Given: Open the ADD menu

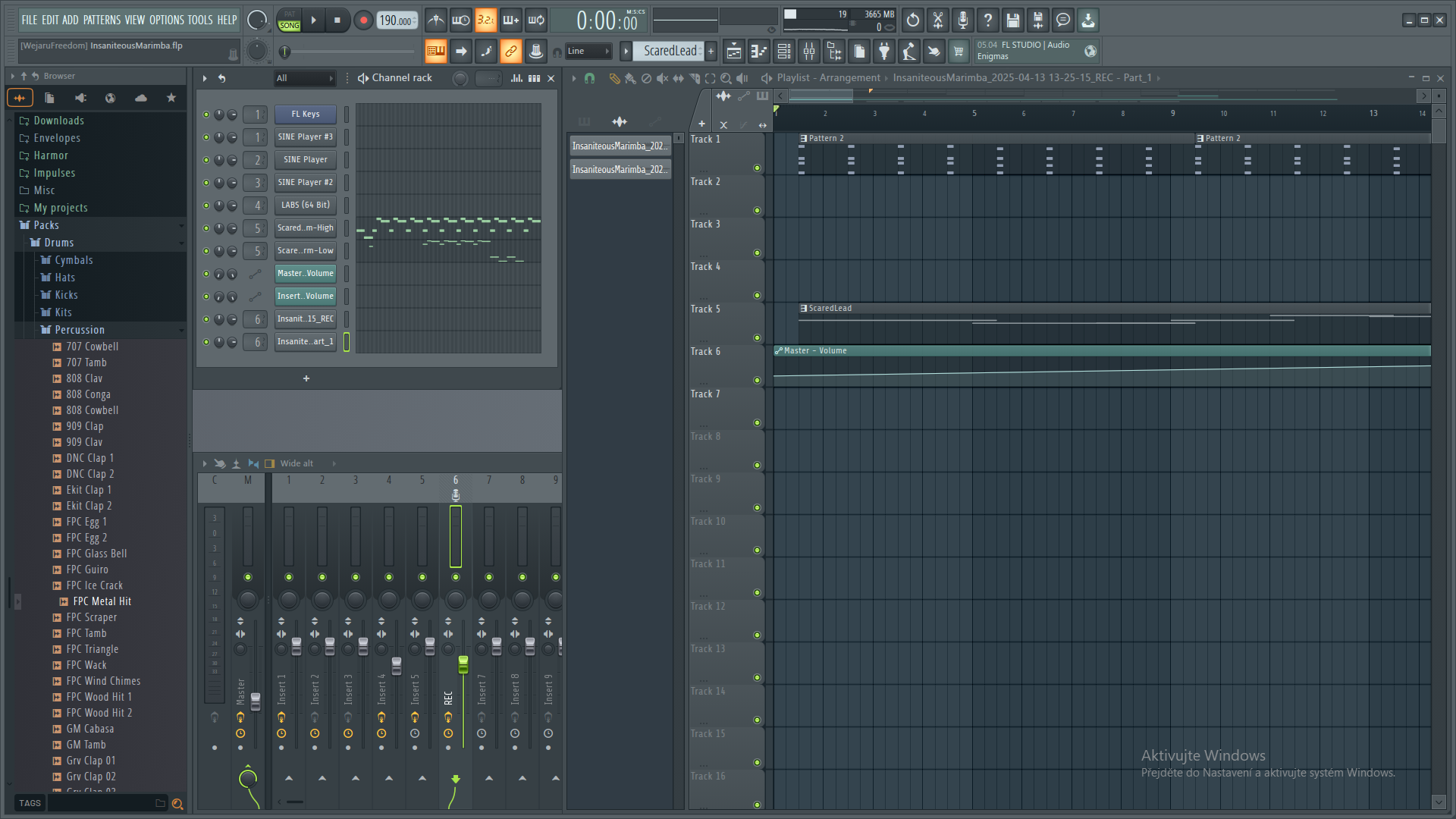Looking at the screenshot, I should (x=71, y=20).
